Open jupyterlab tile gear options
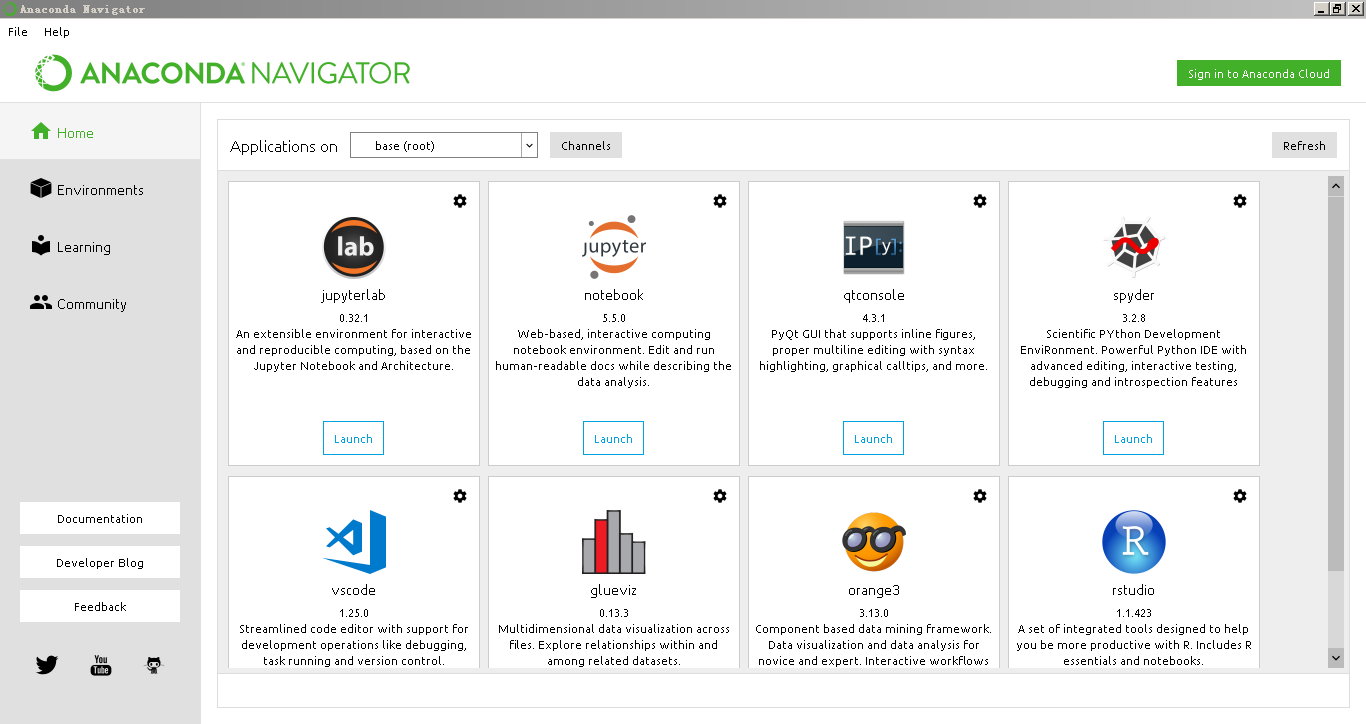Image resolution: width=1366 pixels, height=724 pixels. pyautogui.click(x=460, y=201)
